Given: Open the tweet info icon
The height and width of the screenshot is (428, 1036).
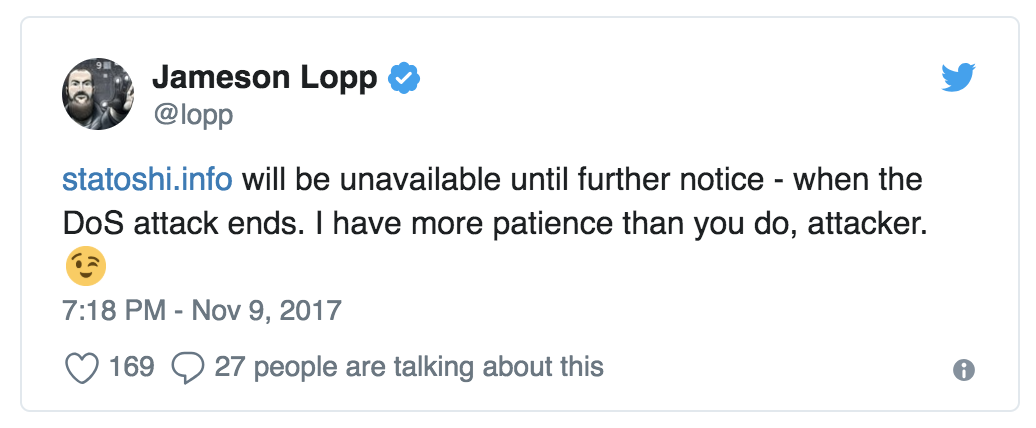Looking at the screenshot, I should 963,369.
